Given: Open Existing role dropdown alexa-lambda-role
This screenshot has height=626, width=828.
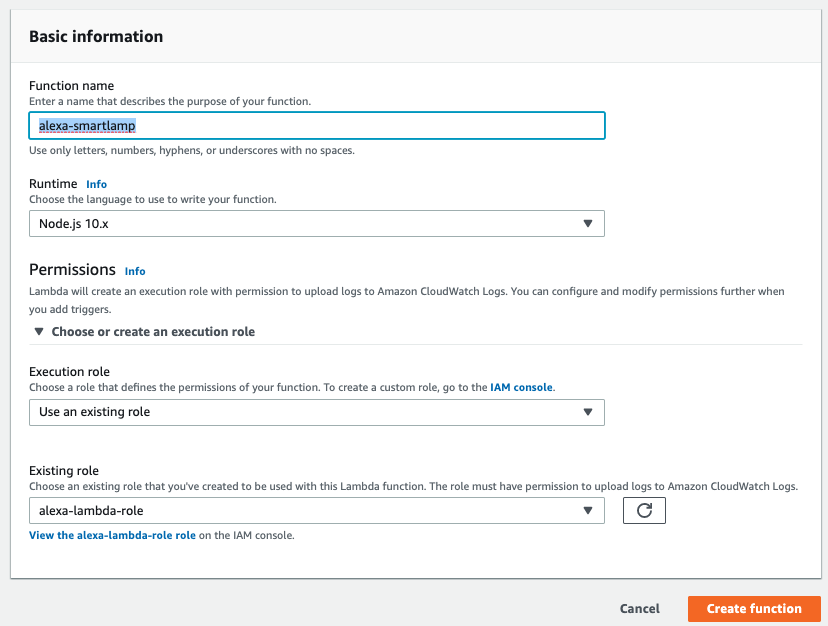Looking at the screenshot, I should pos(317,510).
